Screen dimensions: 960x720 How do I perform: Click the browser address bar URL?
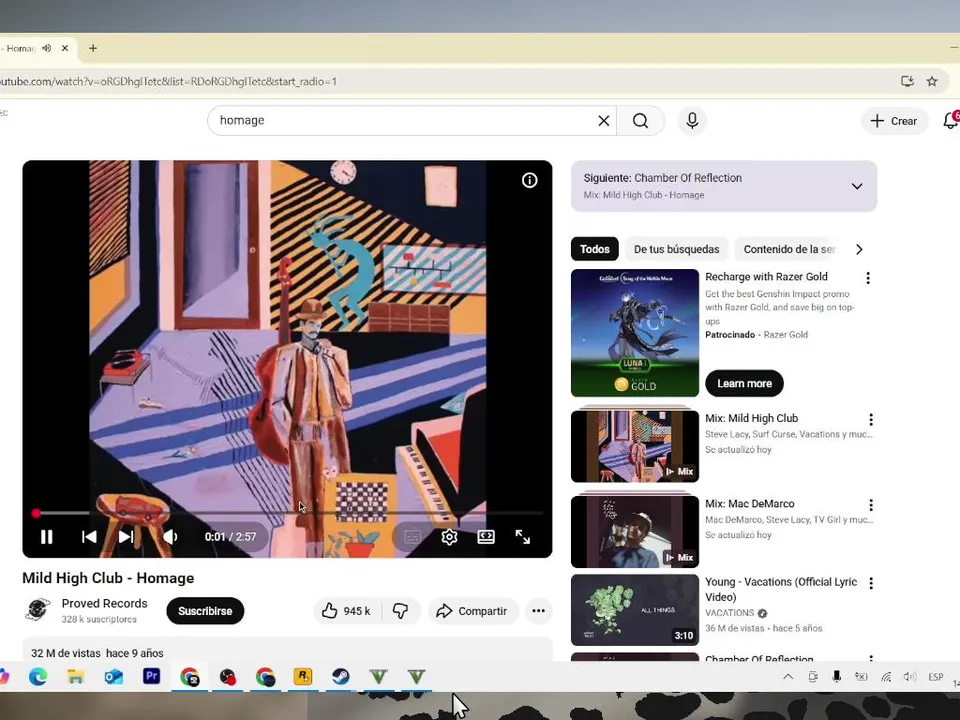(168, 81)
